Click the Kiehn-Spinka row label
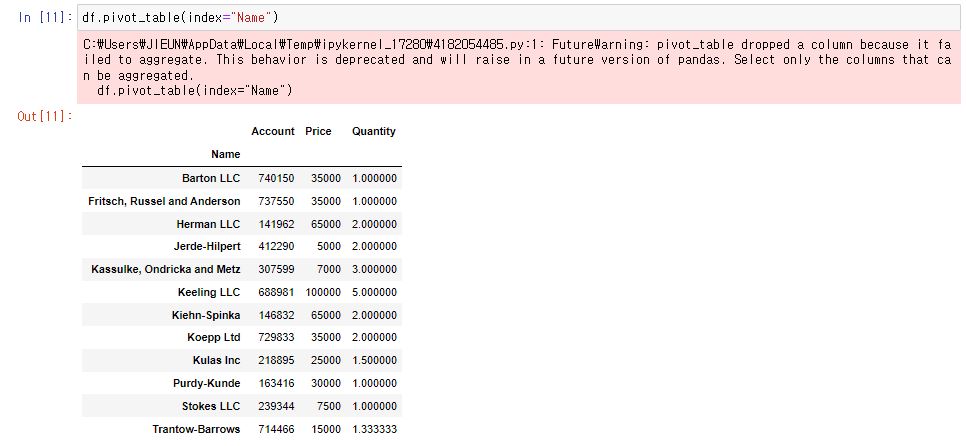This screenshot has height=446, width=966. [206, 315]
